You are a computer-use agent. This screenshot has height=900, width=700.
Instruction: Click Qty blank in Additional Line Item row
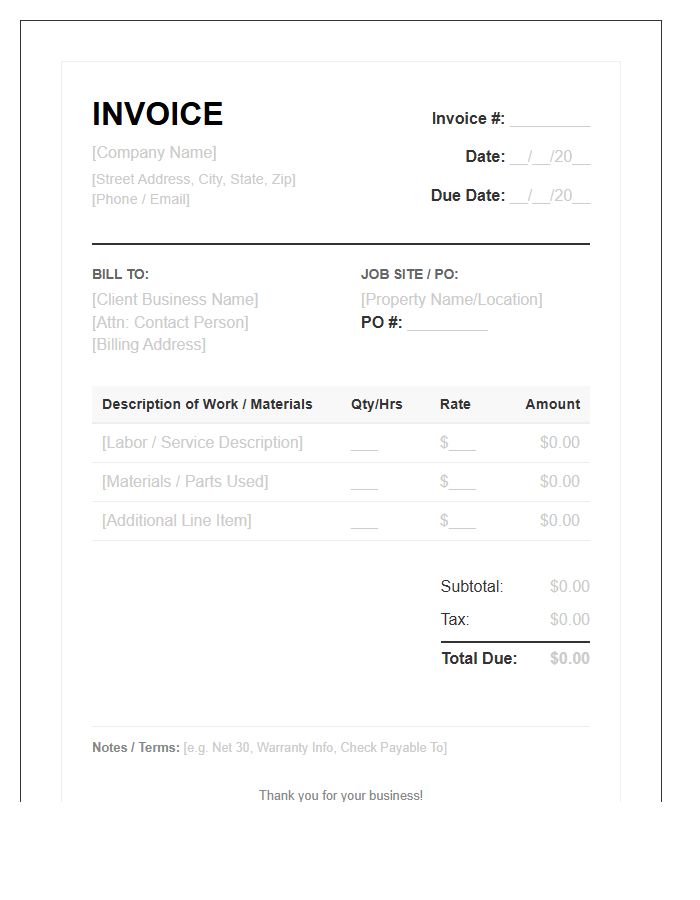click(364, 522)
